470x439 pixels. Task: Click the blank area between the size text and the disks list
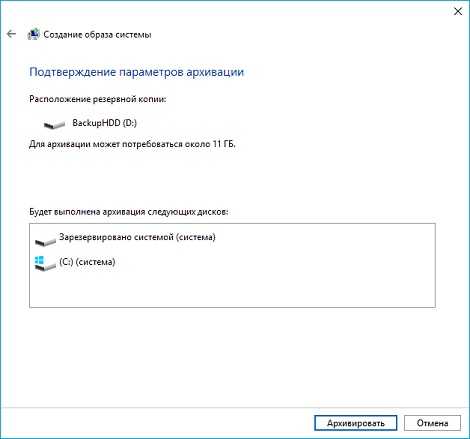pos(233,178)
